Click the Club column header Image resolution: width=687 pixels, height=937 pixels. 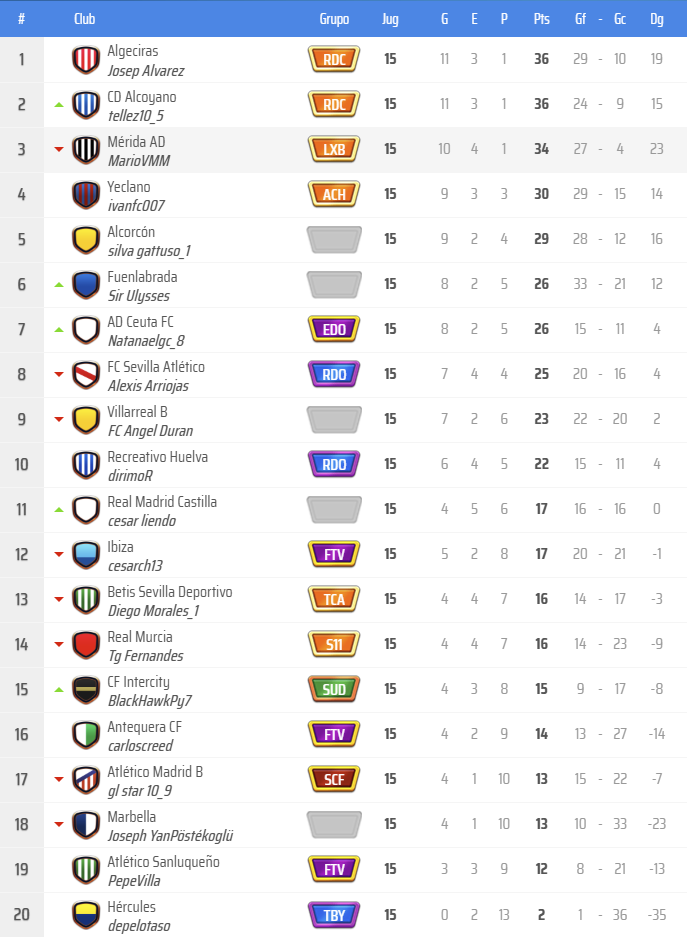coord(85,19)
